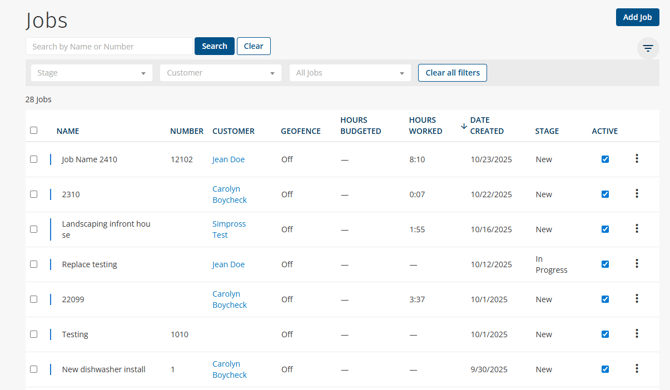Click the job name 'Replace testing'
Viewport: 670px width, 390px height.
pyautogui.click(x=89, y=264)
